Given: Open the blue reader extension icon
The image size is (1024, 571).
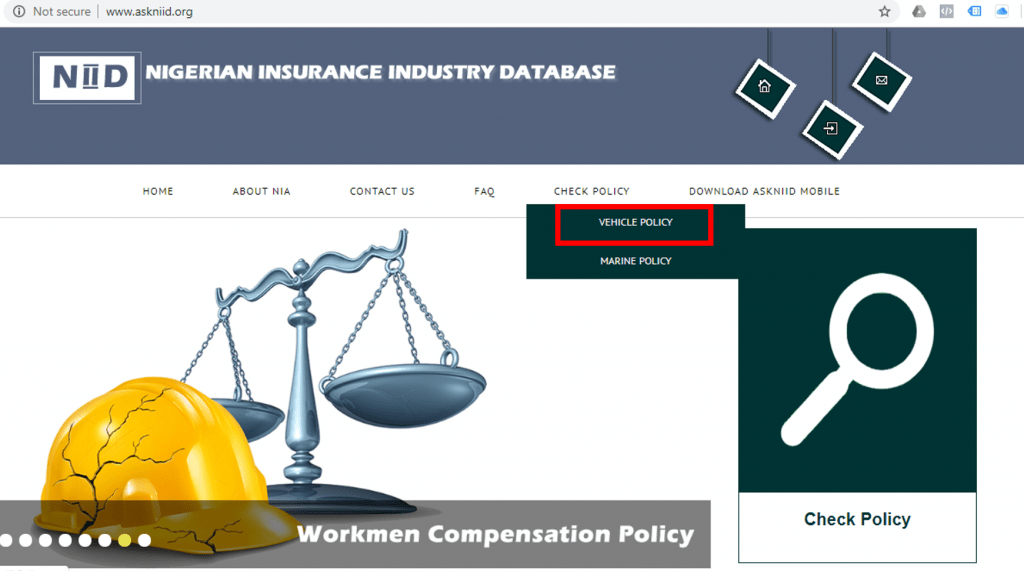Looking at the screenshot, I should (974, 12).
